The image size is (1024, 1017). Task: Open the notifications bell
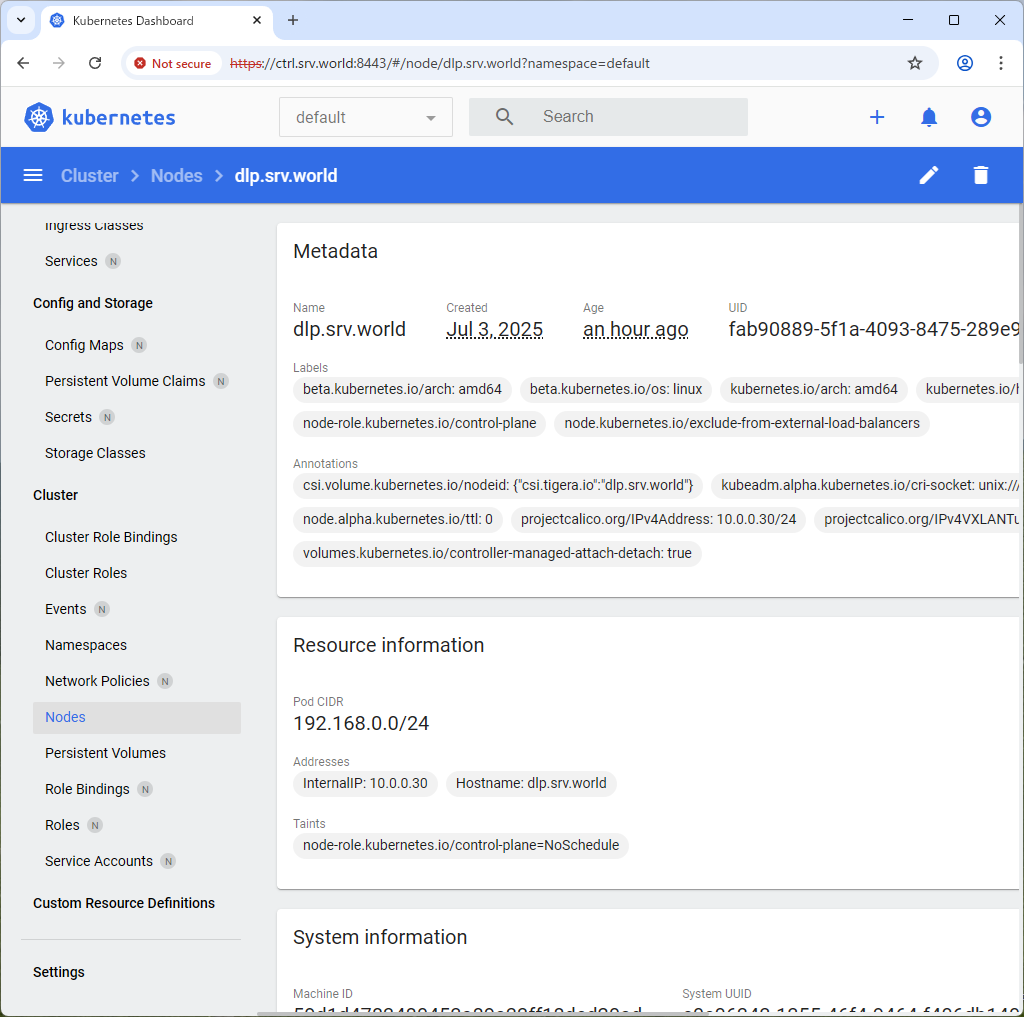tap(929, 117)
